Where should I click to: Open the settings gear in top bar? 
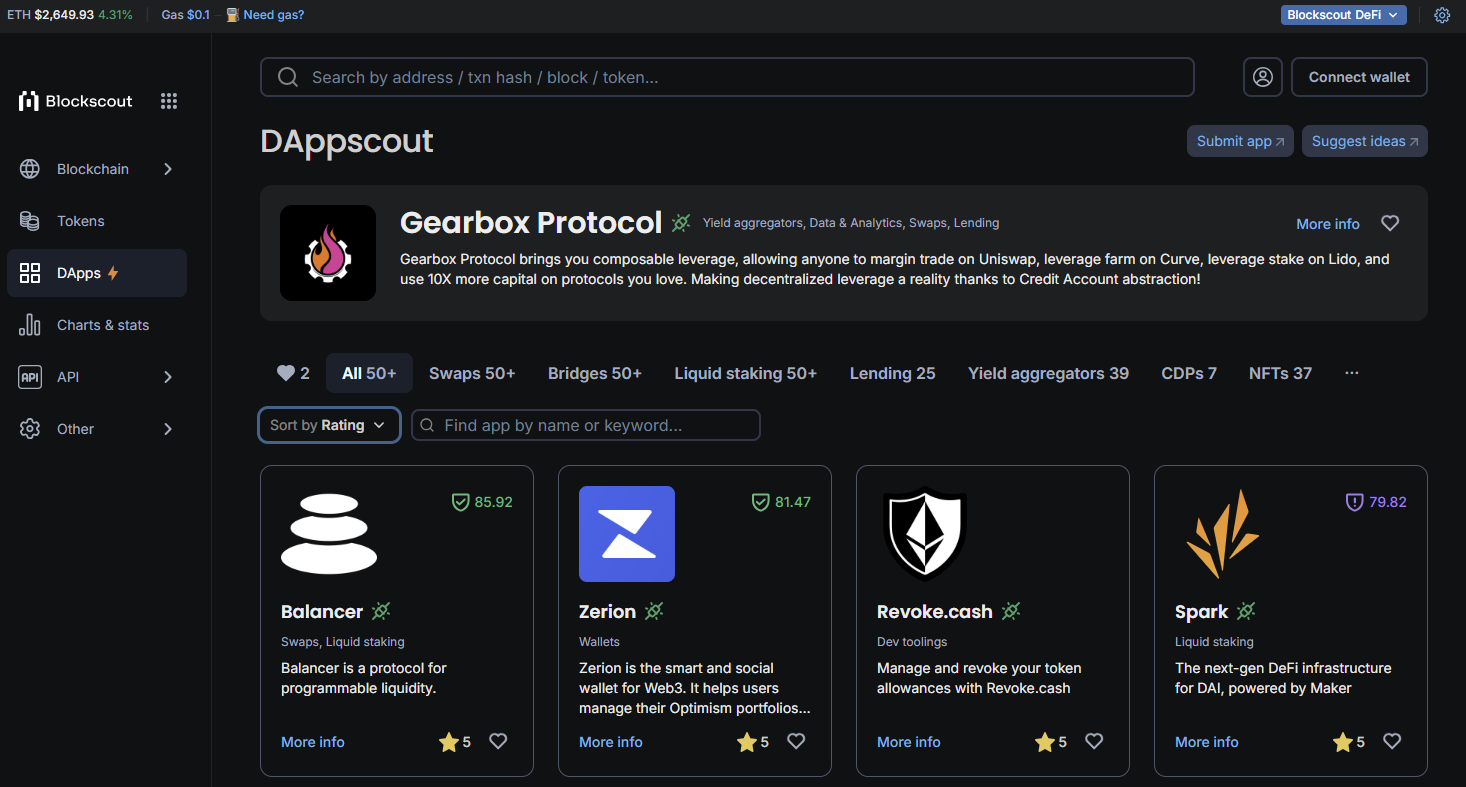coord(1442,15)
